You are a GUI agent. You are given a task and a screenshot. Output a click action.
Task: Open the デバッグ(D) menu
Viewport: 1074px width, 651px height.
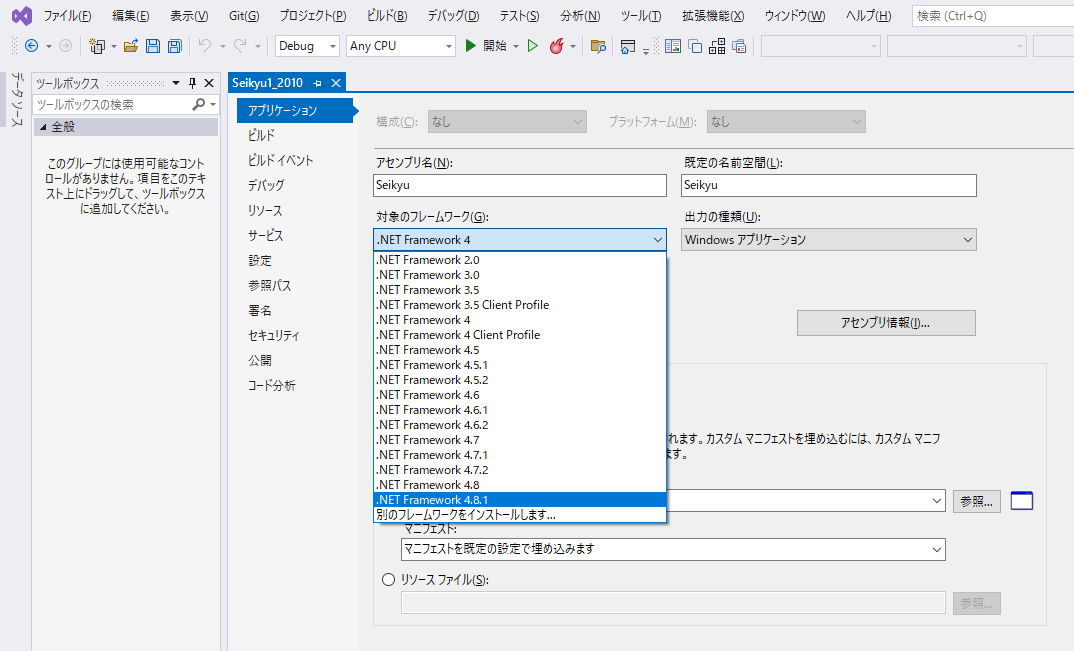(453, 16)
